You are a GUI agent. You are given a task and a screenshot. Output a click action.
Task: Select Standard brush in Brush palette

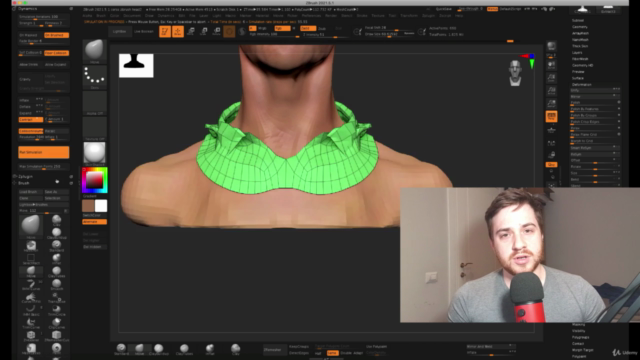(x=56, y=246)
